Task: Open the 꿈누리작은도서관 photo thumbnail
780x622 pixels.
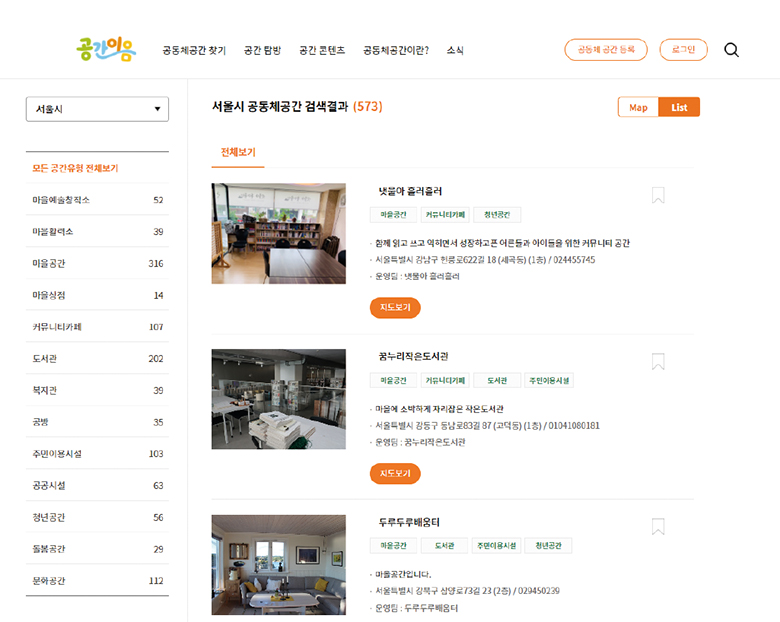Action: [x=279, y=399]
